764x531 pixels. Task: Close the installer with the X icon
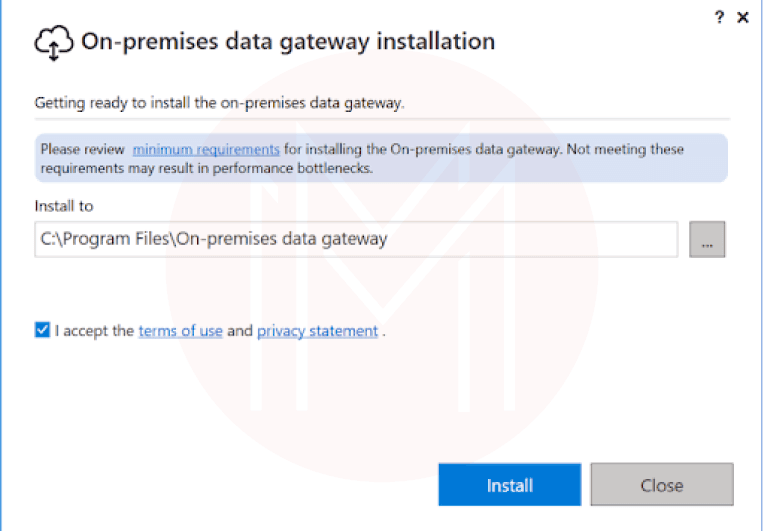[x=742, y=18]
